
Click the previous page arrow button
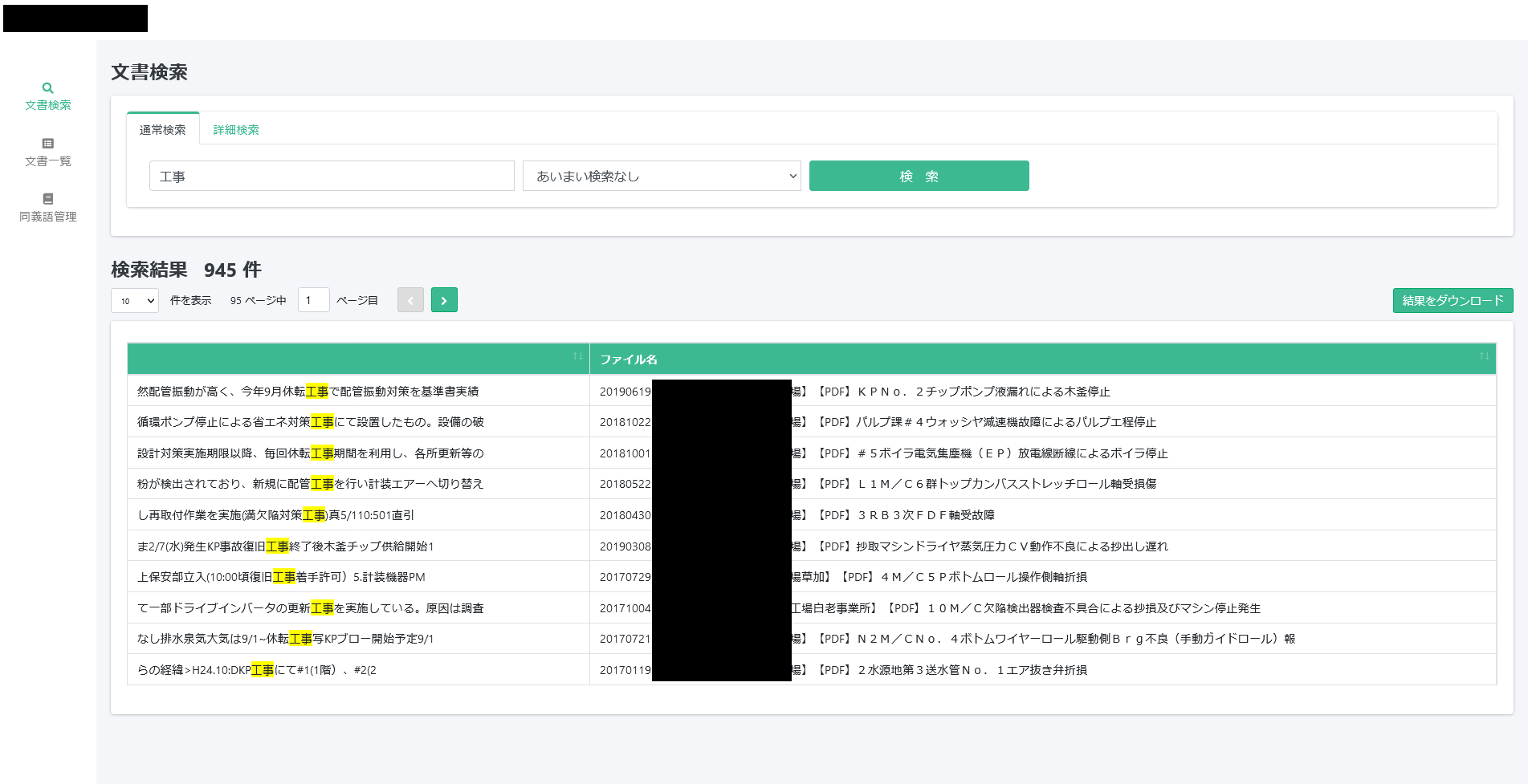pos(410,299)
